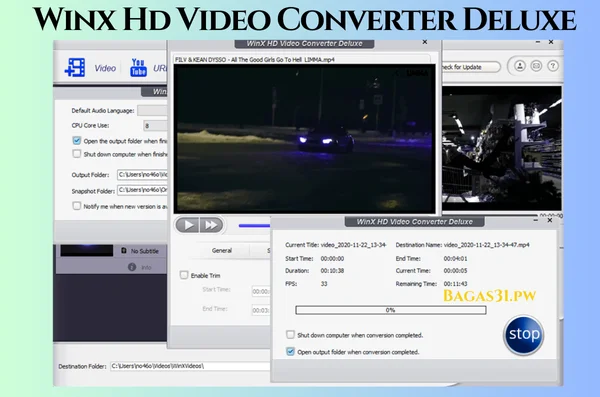Click the Destination Folder path field
This screenshot has height=397, width=600.
click(x=190, y=366)
